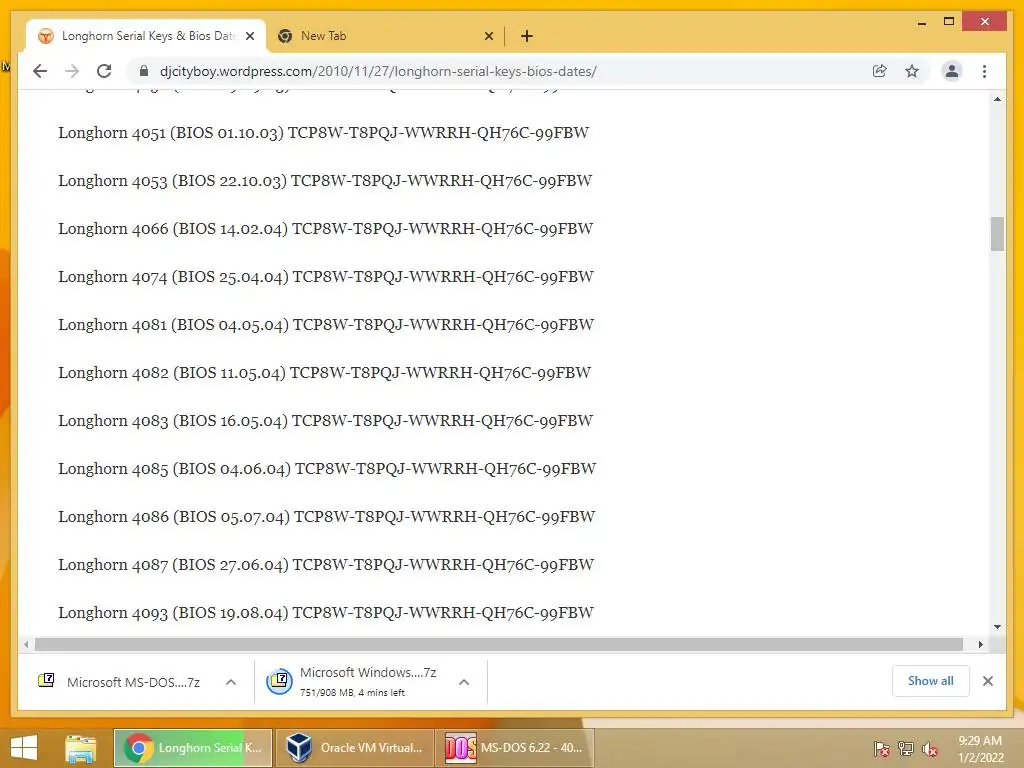Reload the Longhorn serial keys page
Viewport: 1024px width, 768px height.
[104, 71]
